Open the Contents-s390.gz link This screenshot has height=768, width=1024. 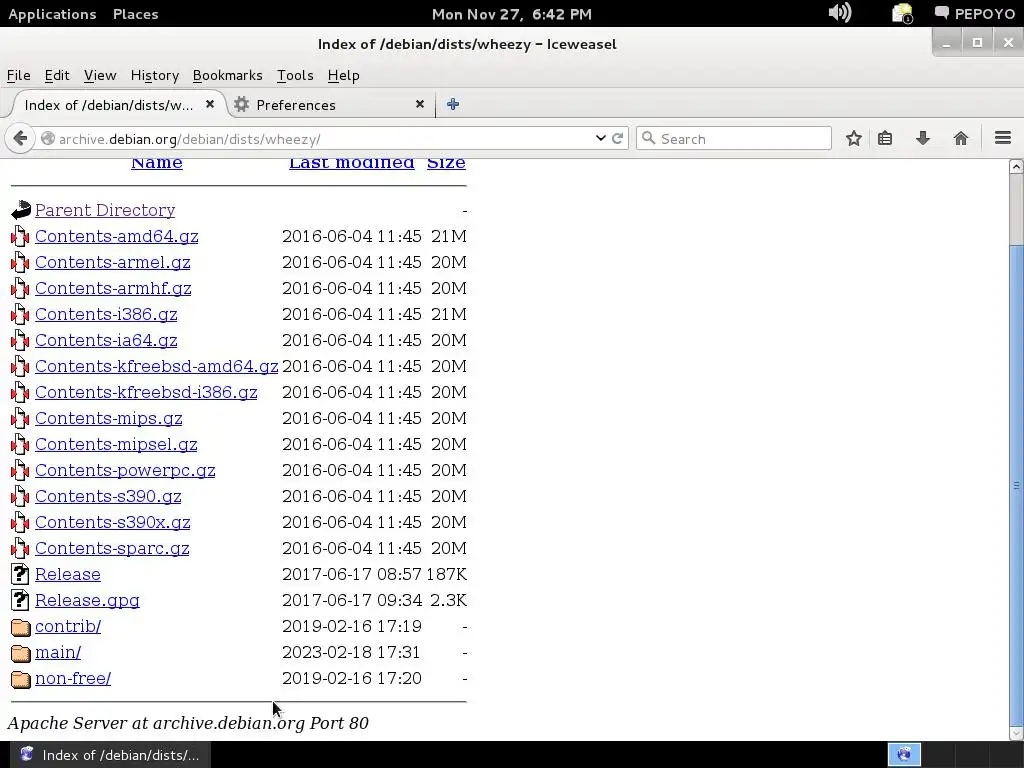tap(108, 496)
